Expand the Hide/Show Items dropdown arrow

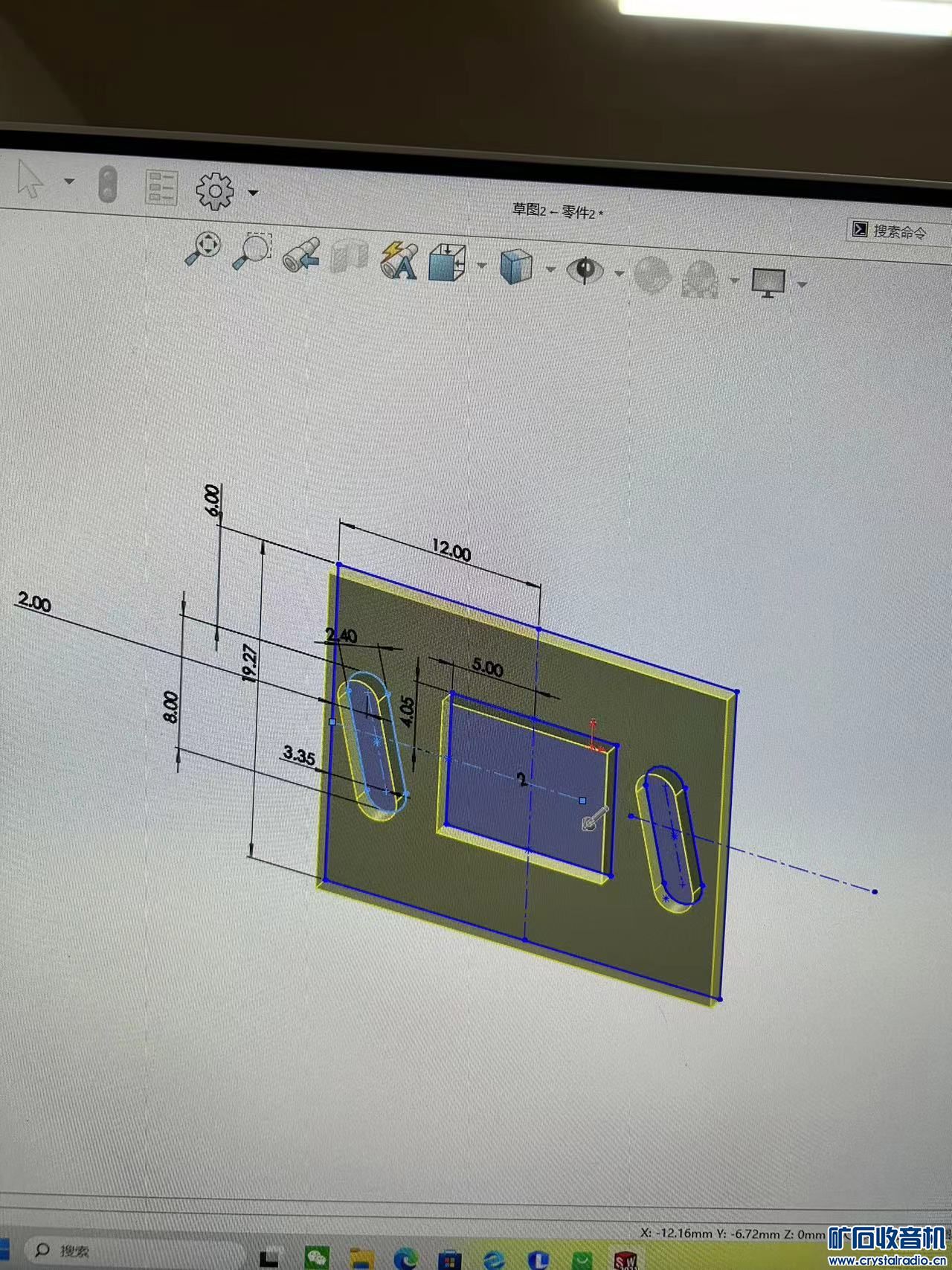pos(619,273)
